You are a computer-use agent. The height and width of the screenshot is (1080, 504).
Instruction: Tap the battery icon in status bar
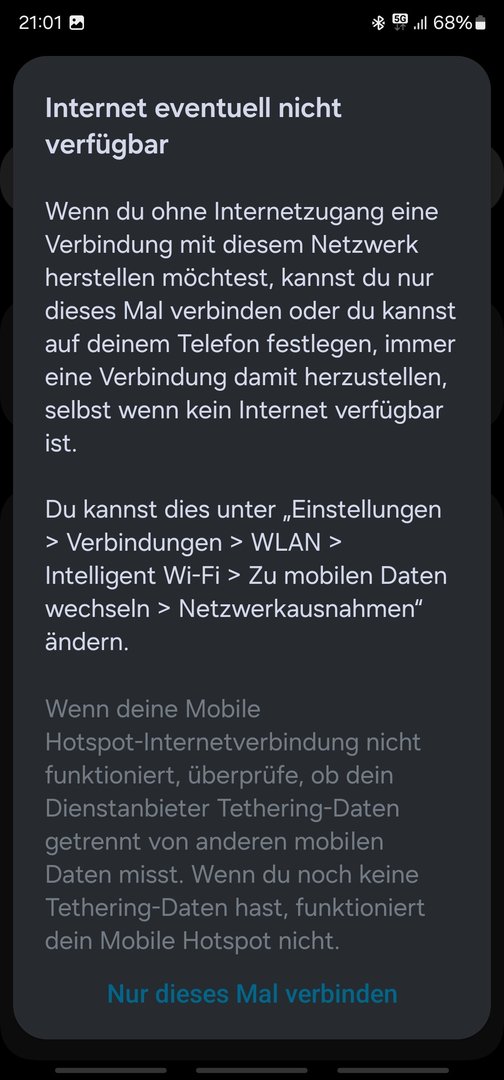[480, 23]
